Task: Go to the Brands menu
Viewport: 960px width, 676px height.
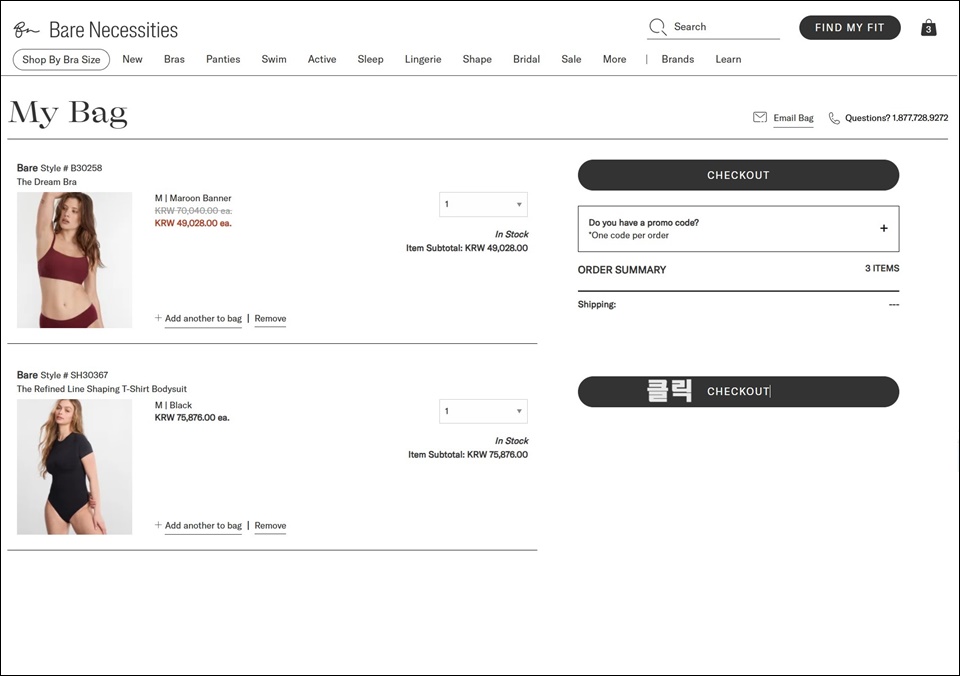Action: (x=678, y=59)
